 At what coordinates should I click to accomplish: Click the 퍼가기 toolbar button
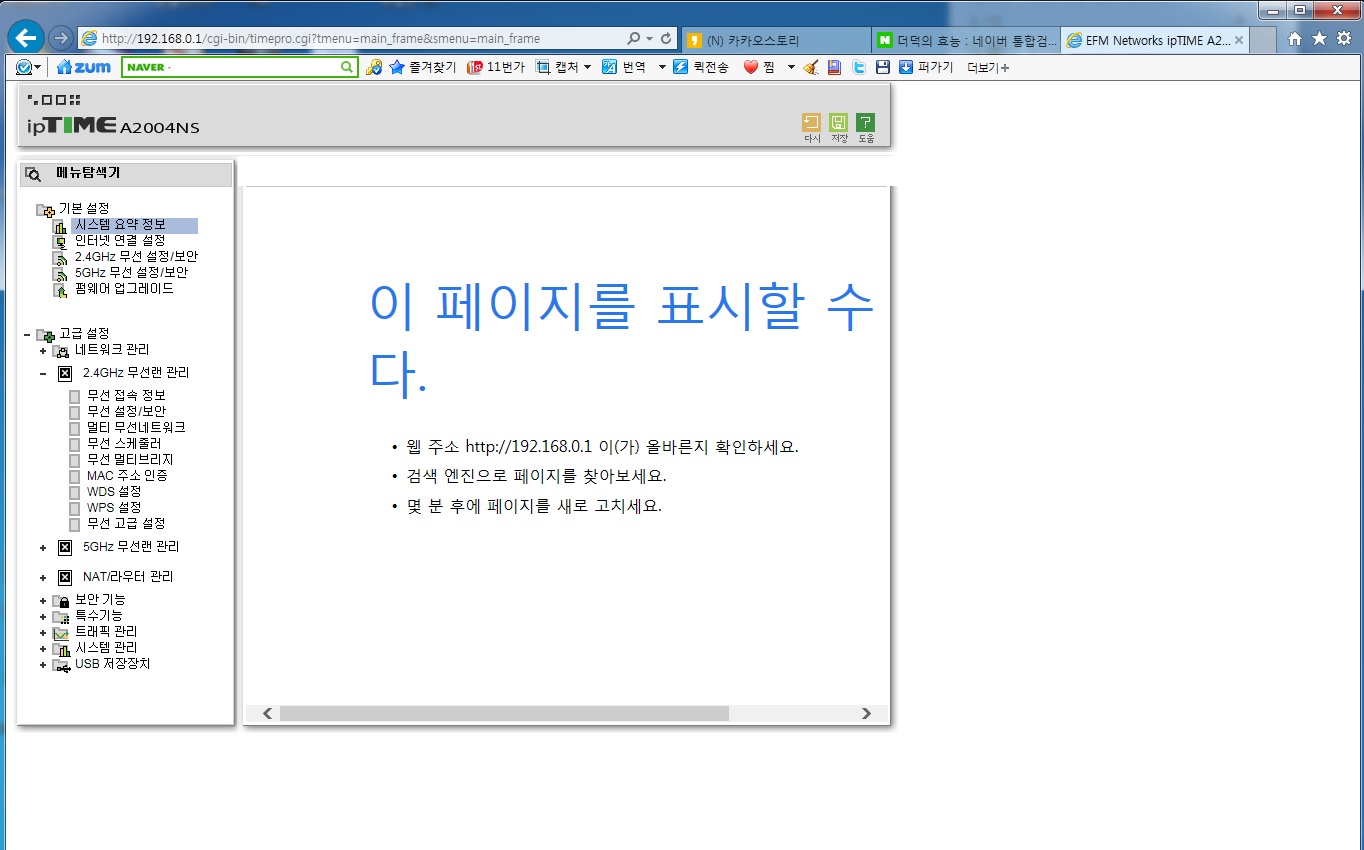[x=925, y=67]
